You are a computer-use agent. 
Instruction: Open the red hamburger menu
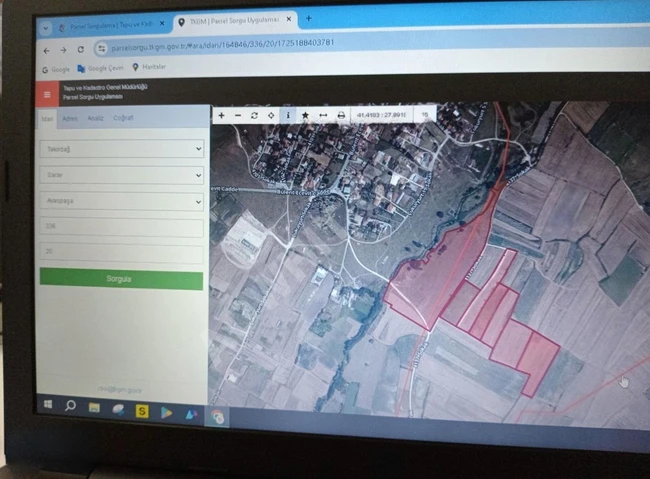[47, 95]
